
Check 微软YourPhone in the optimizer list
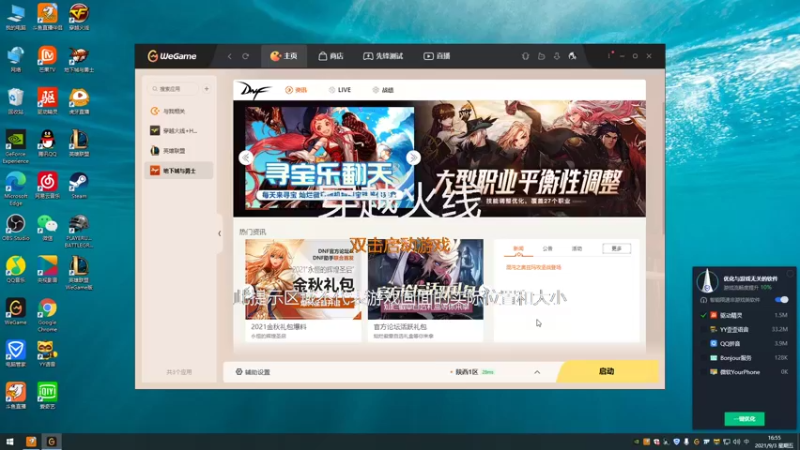tap(703, 372)
